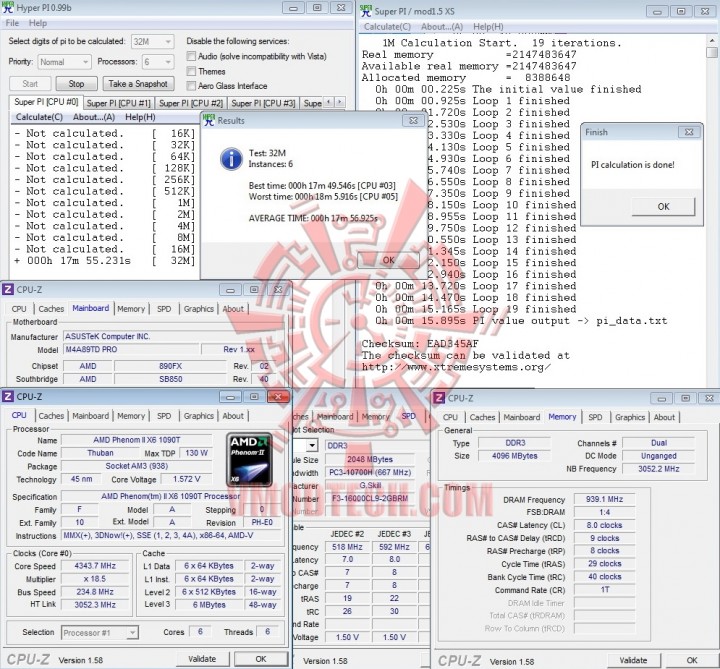
Task: Open SPD tab in CPU-Z Memory window
Action: [595, 417]
